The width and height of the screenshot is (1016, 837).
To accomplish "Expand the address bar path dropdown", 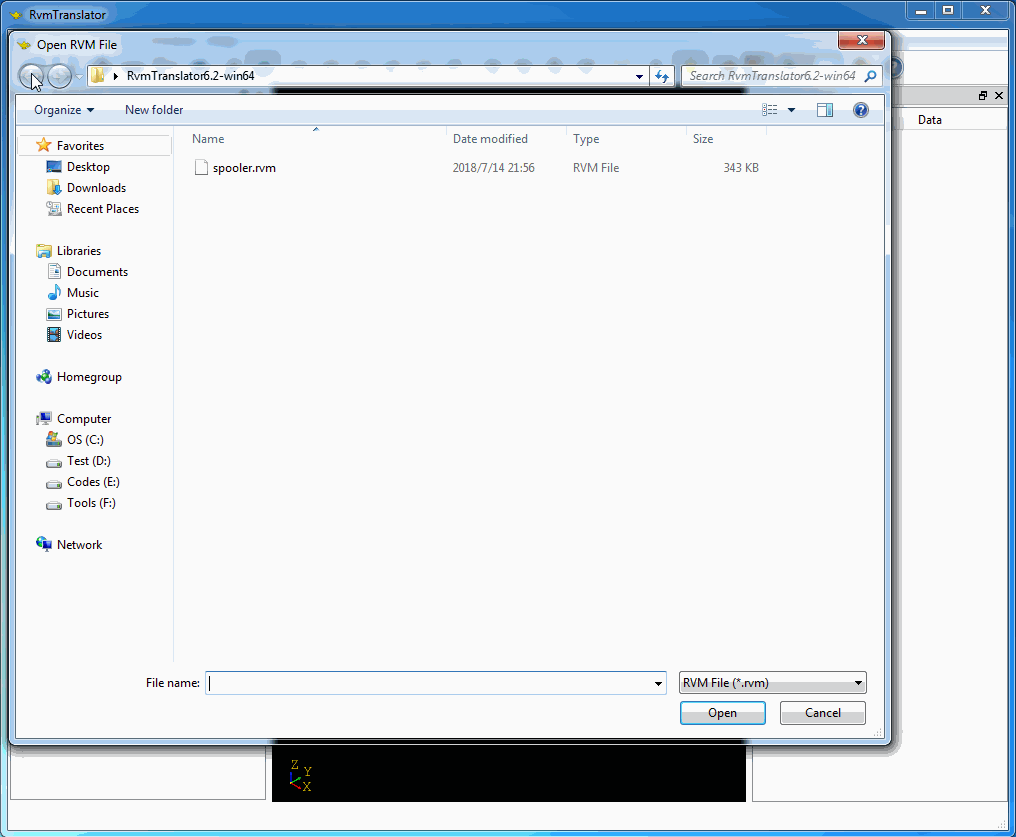I will pos(640,76).
